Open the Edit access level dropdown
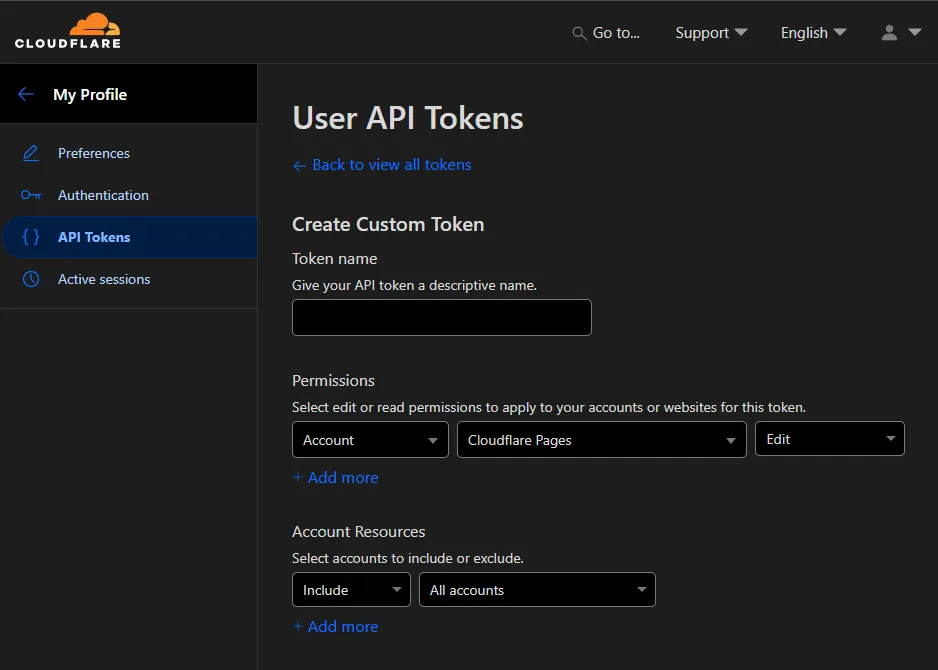 coord(829,439)
